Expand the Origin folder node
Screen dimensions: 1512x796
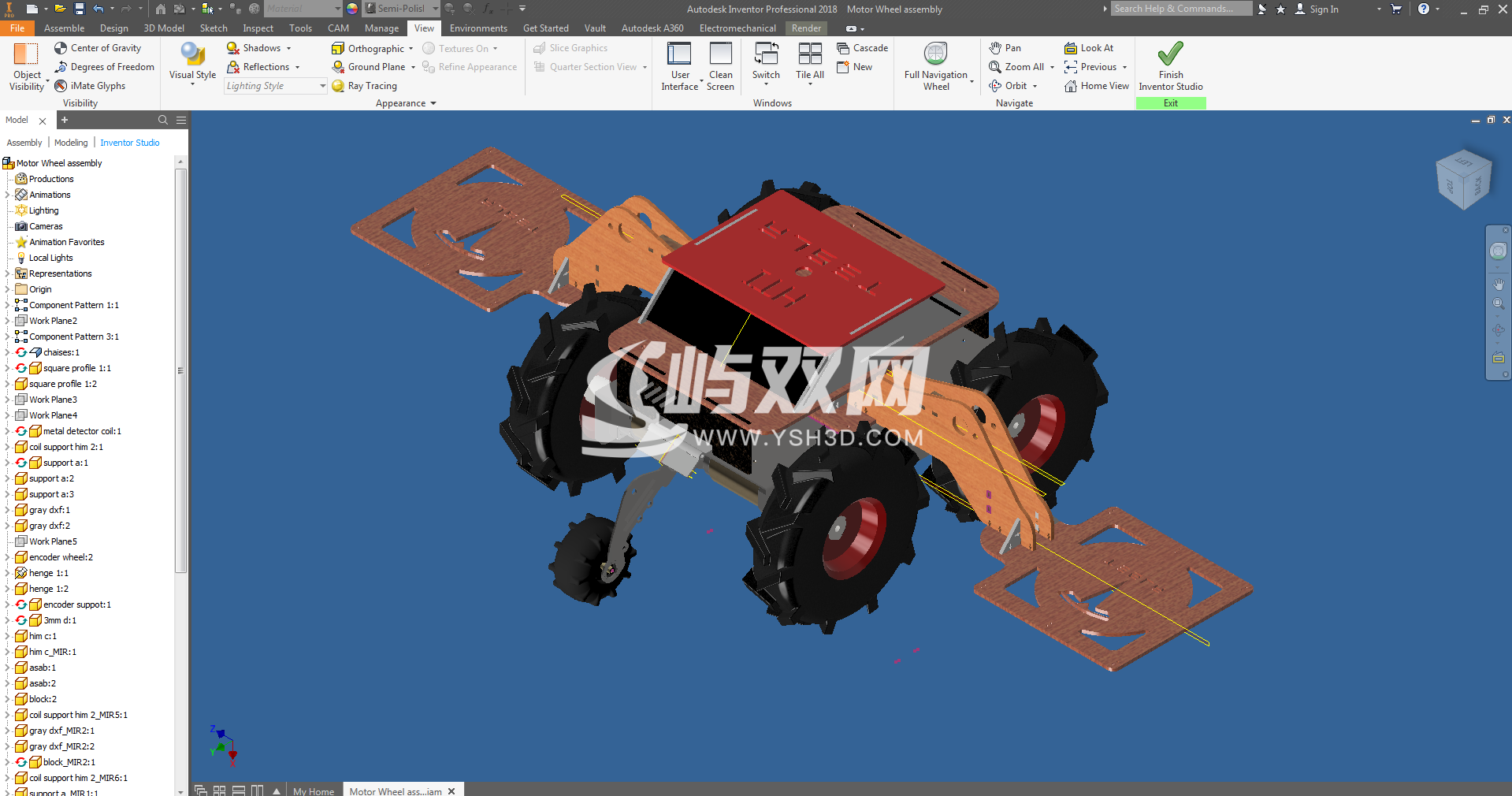(8, 289)
